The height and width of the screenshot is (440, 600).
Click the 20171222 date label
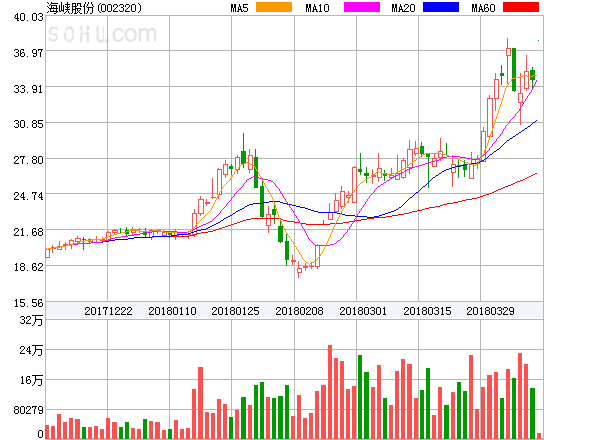click(x=108, y=311)
